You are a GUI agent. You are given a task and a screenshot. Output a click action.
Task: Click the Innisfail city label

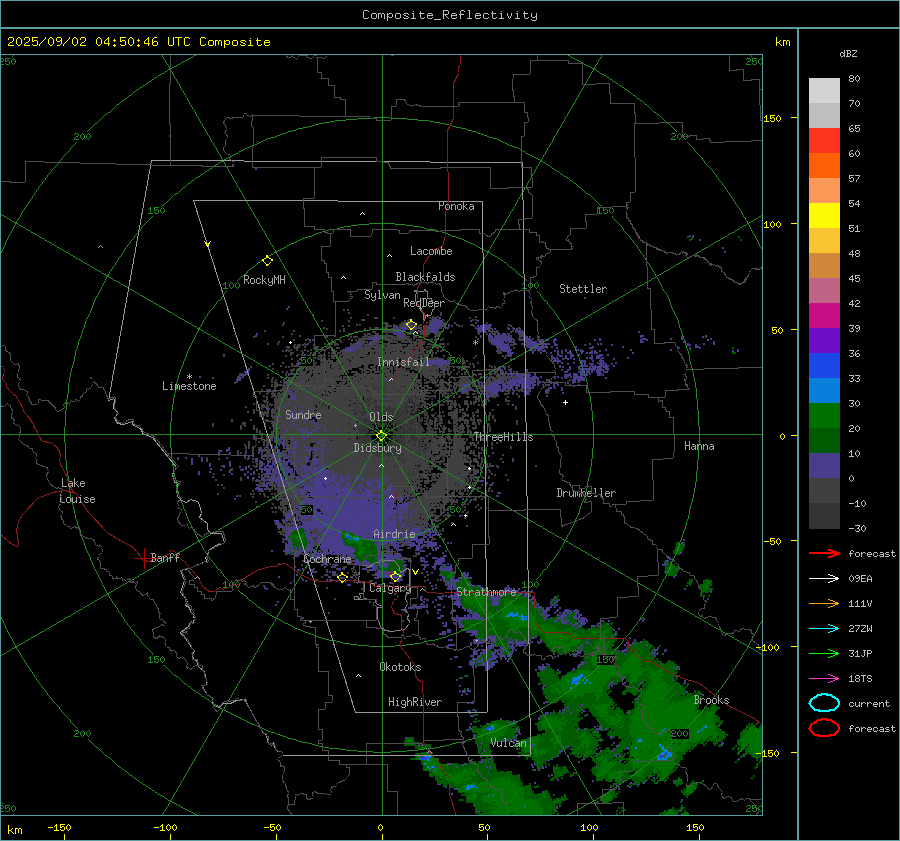(x=403, y=362)
